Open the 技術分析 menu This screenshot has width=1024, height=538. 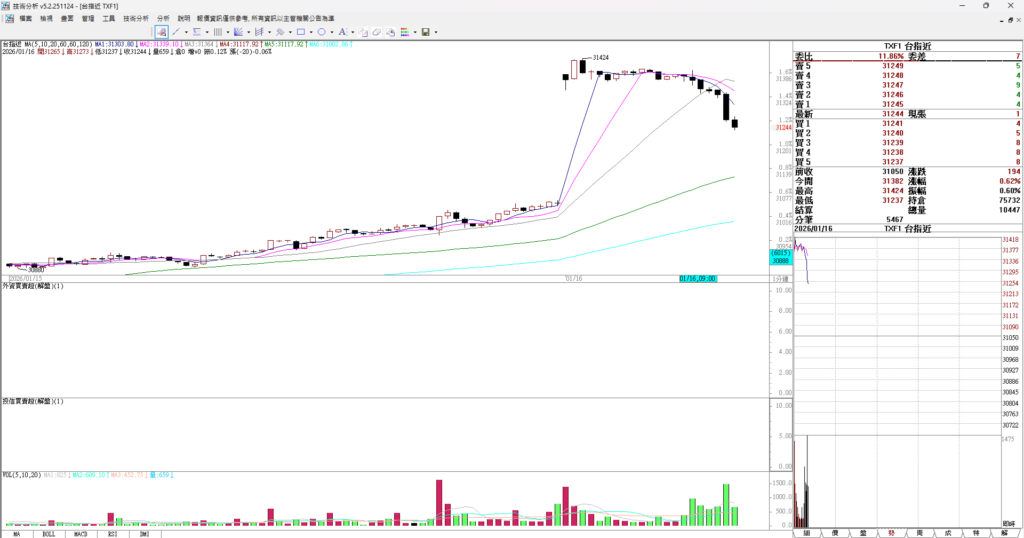point(136,18)
